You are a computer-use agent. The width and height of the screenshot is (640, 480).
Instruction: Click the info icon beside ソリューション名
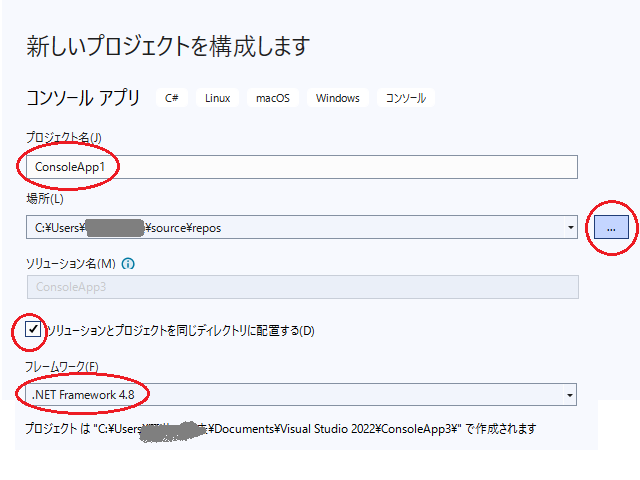(128, 264)
